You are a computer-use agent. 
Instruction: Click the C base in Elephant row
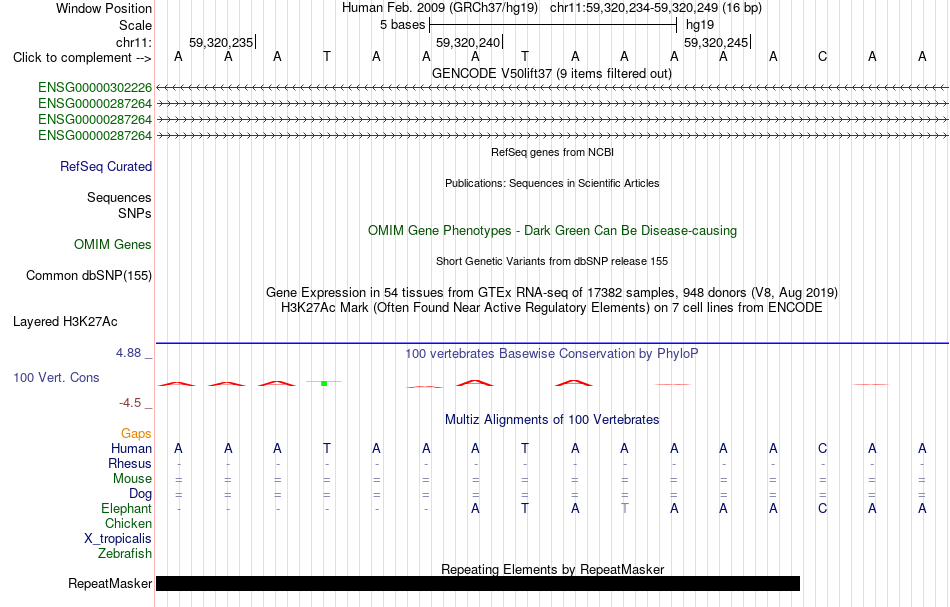click(x=822, y=508)
